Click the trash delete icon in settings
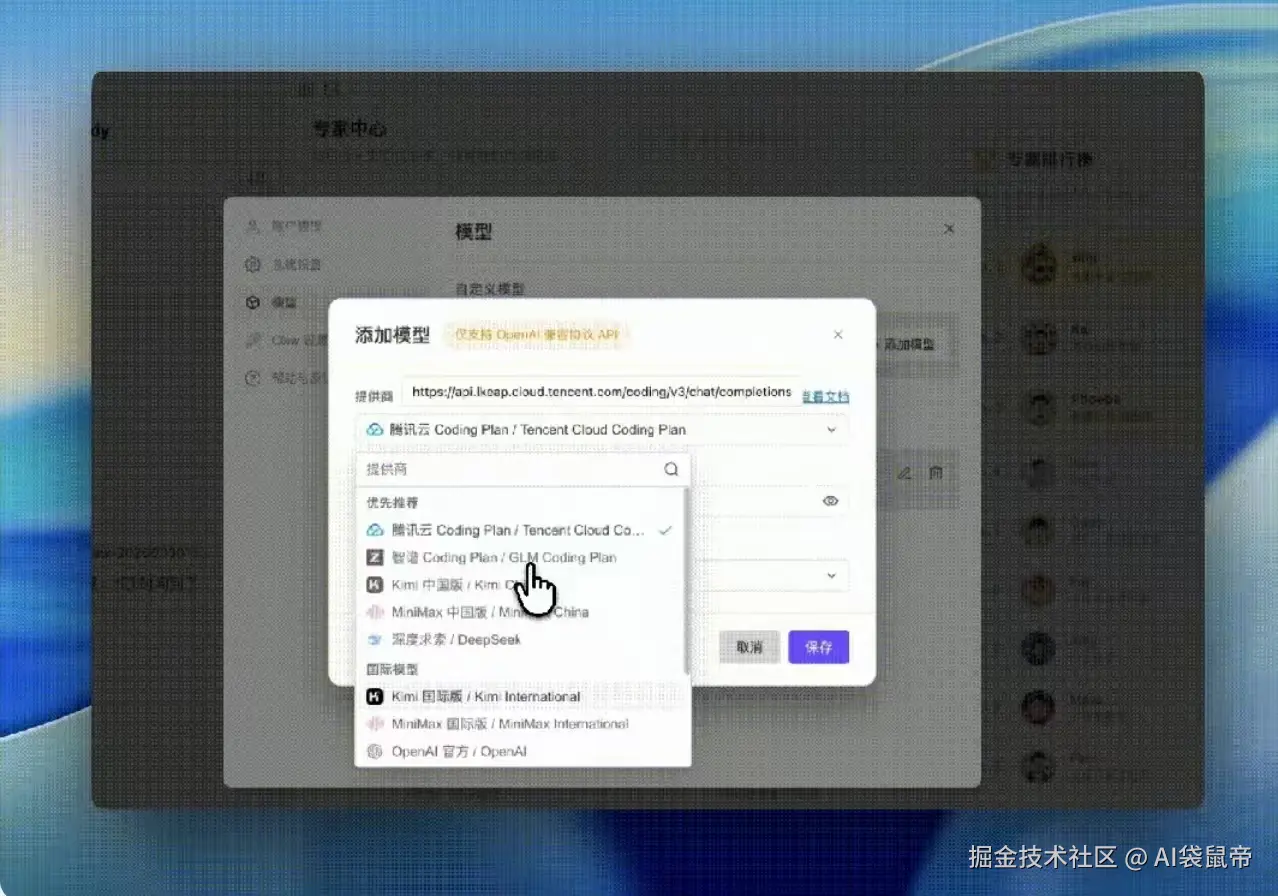 936,473
